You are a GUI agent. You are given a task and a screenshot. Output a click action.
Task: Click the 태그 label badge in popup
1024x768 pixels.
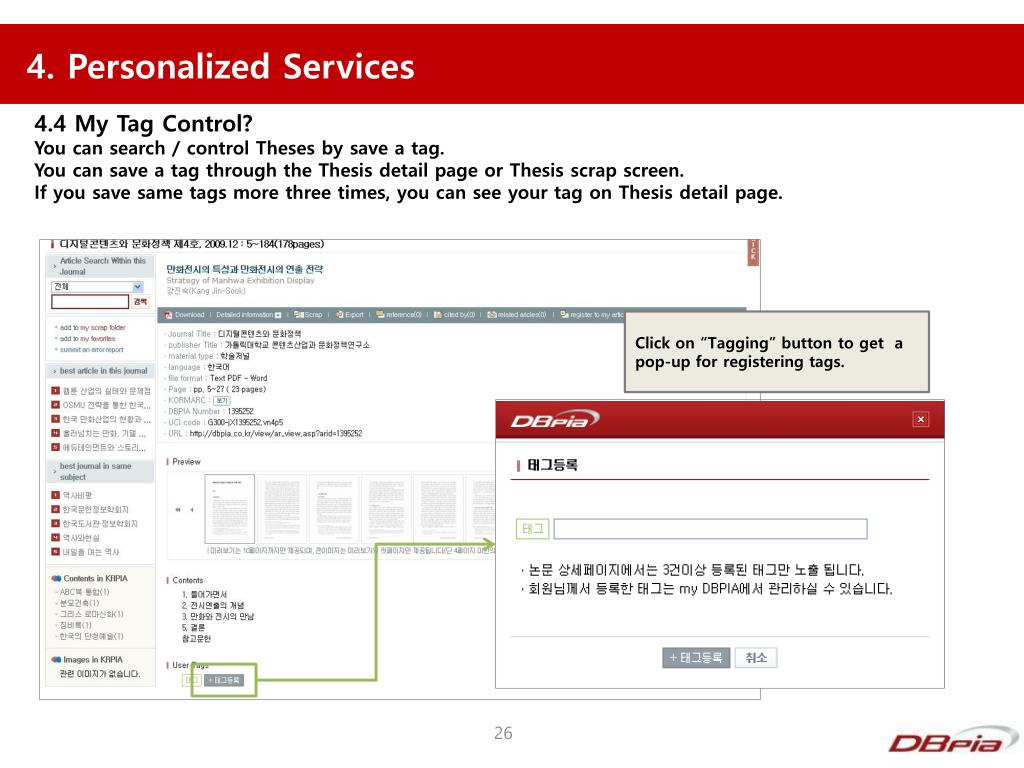tap(532, 529)
